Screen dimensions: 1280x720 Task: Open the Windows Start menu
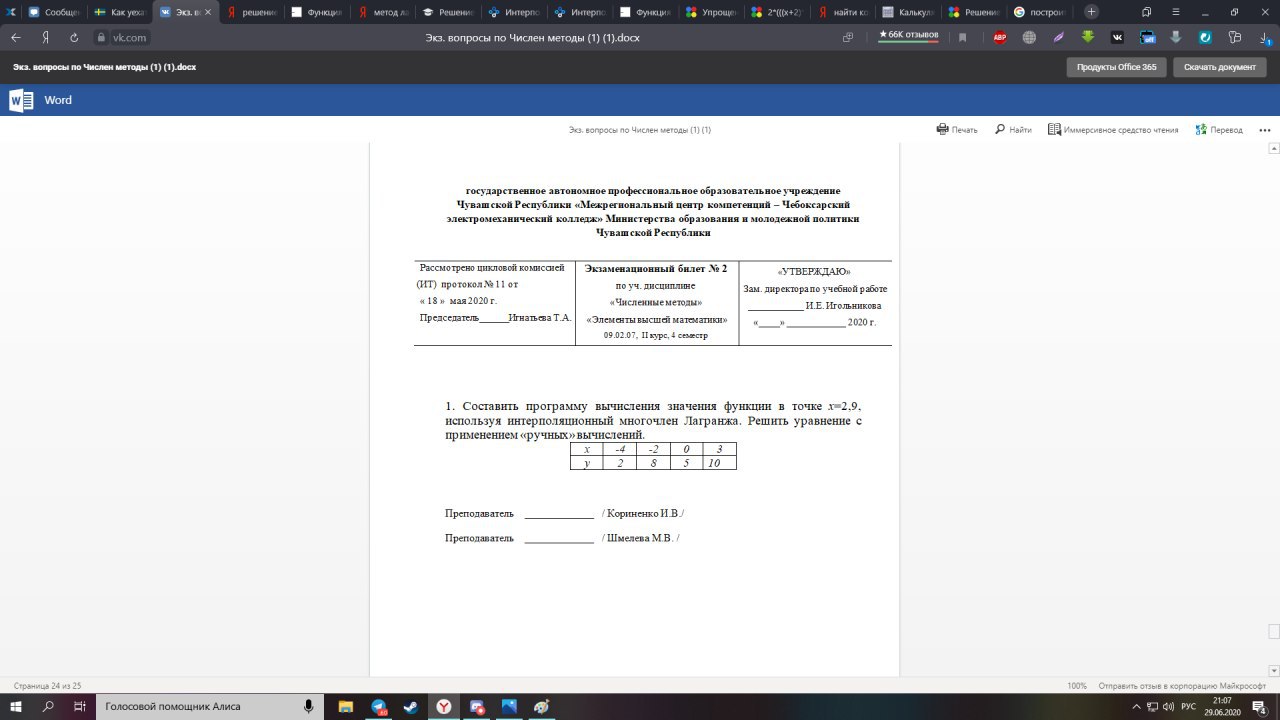pyautogui.click(x=16, y=706)
